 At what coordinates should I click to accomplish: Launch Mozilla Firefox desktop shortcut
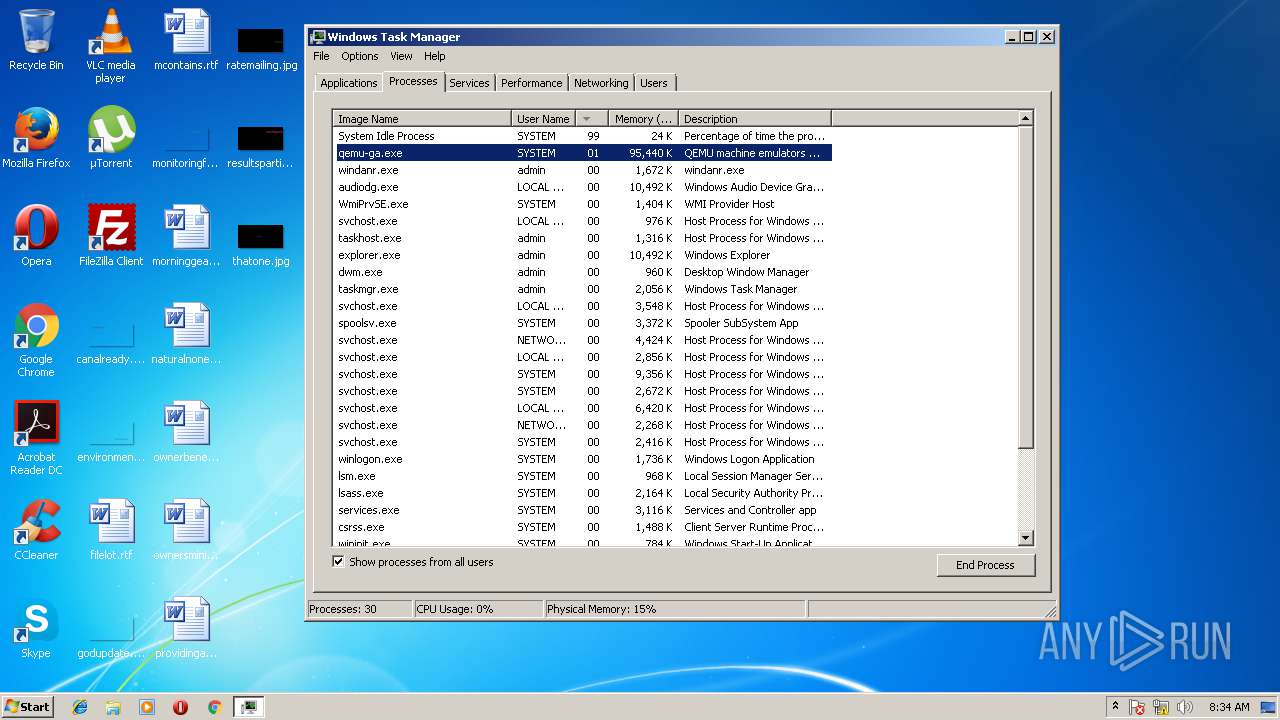click(x=36, y=138)
